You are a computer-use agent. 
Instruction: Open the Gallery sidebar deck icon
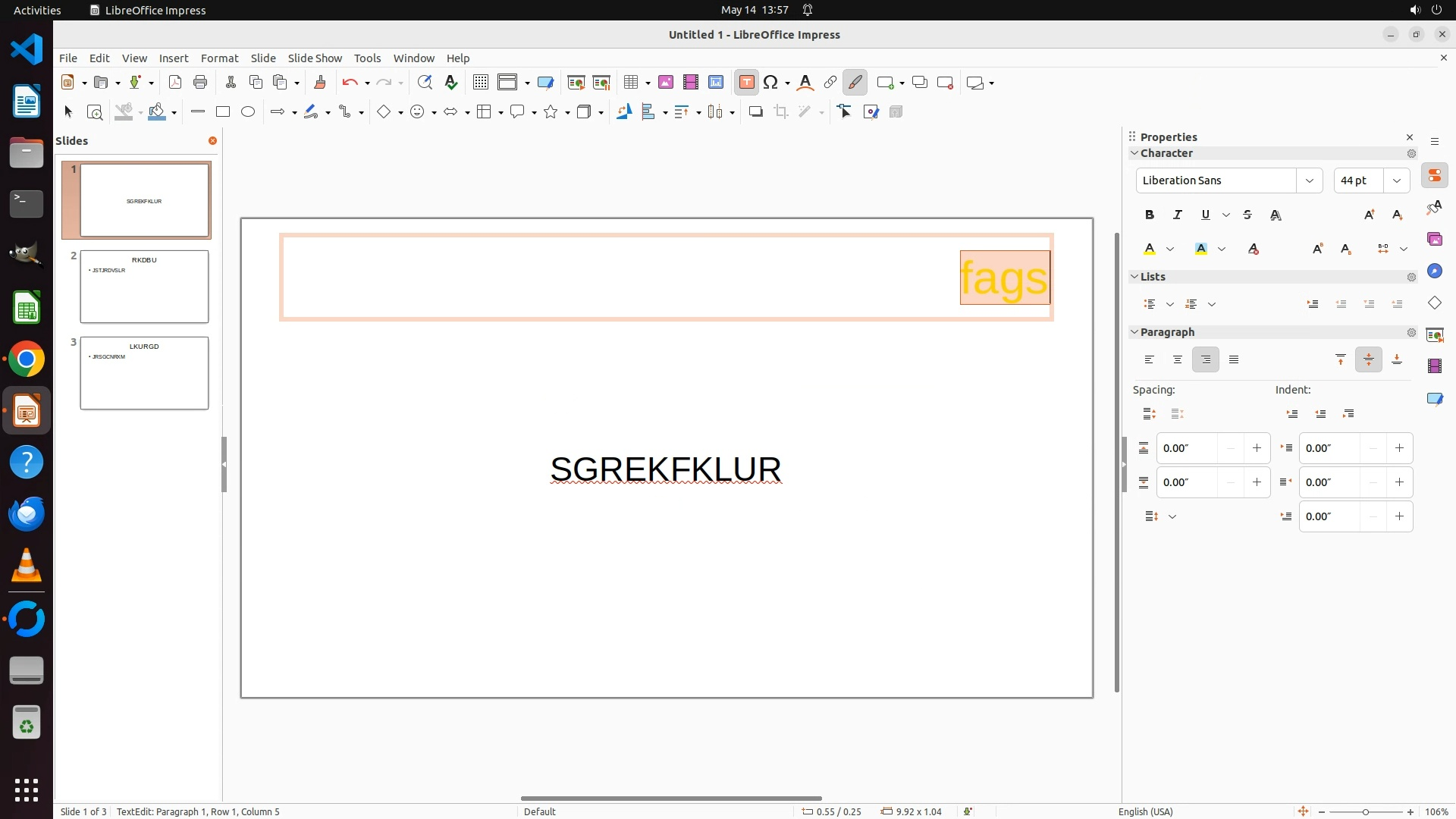pos(1434,240)
